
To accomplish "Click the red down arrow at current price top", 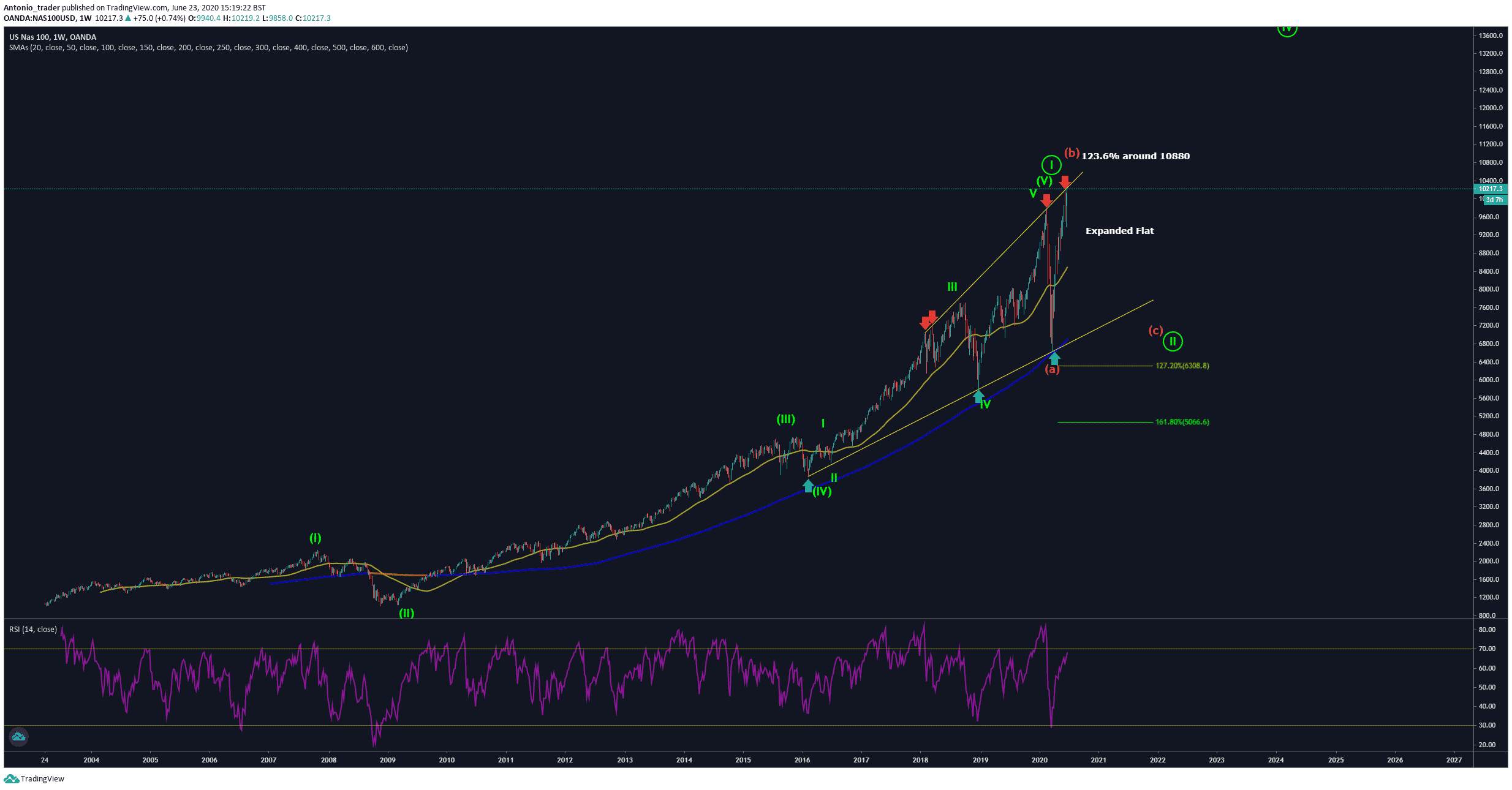I will pos(1065,182).
